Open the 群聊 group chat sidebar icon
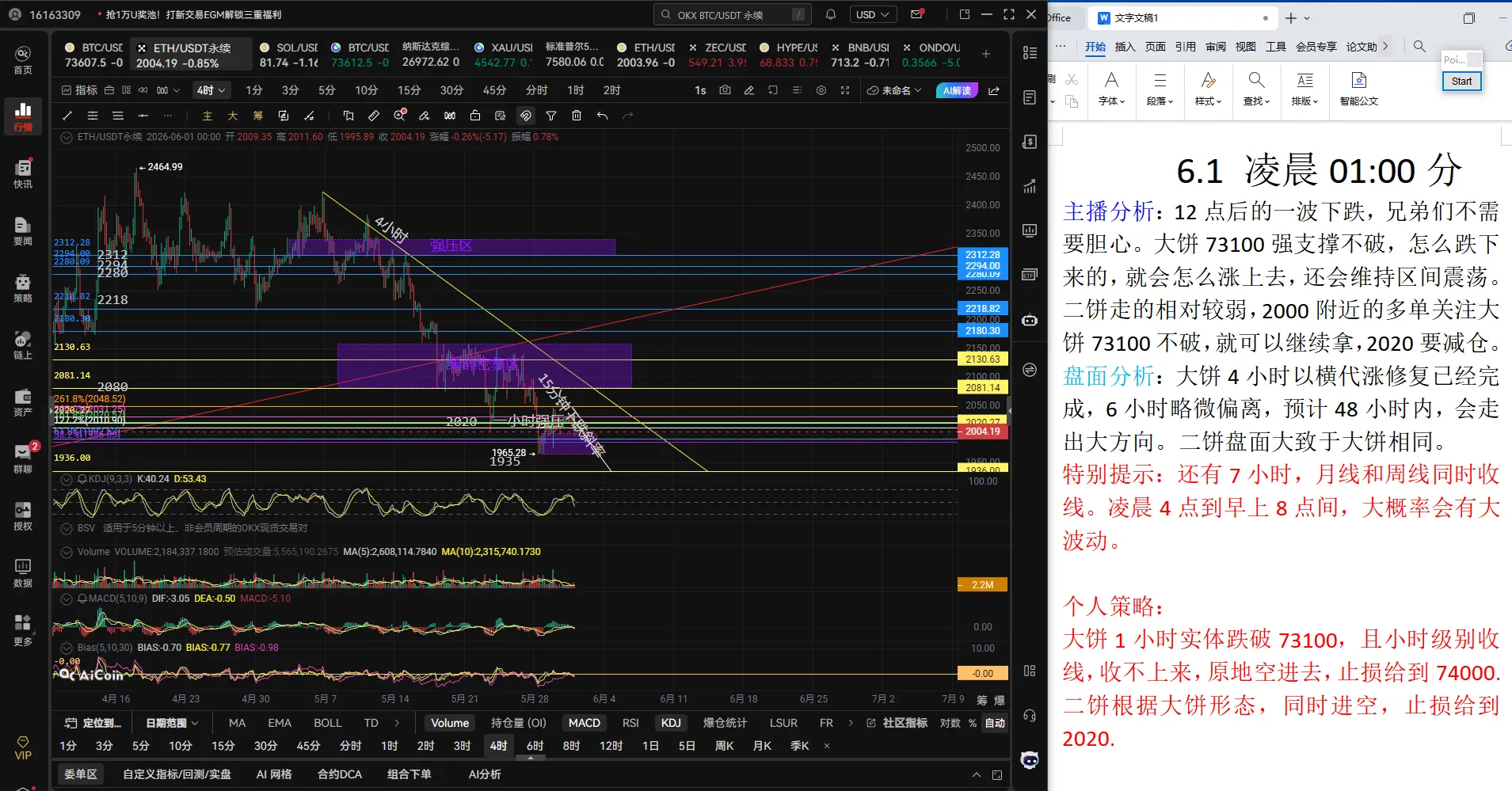This screenshot has height=791, width=1512. pos(23,458)
